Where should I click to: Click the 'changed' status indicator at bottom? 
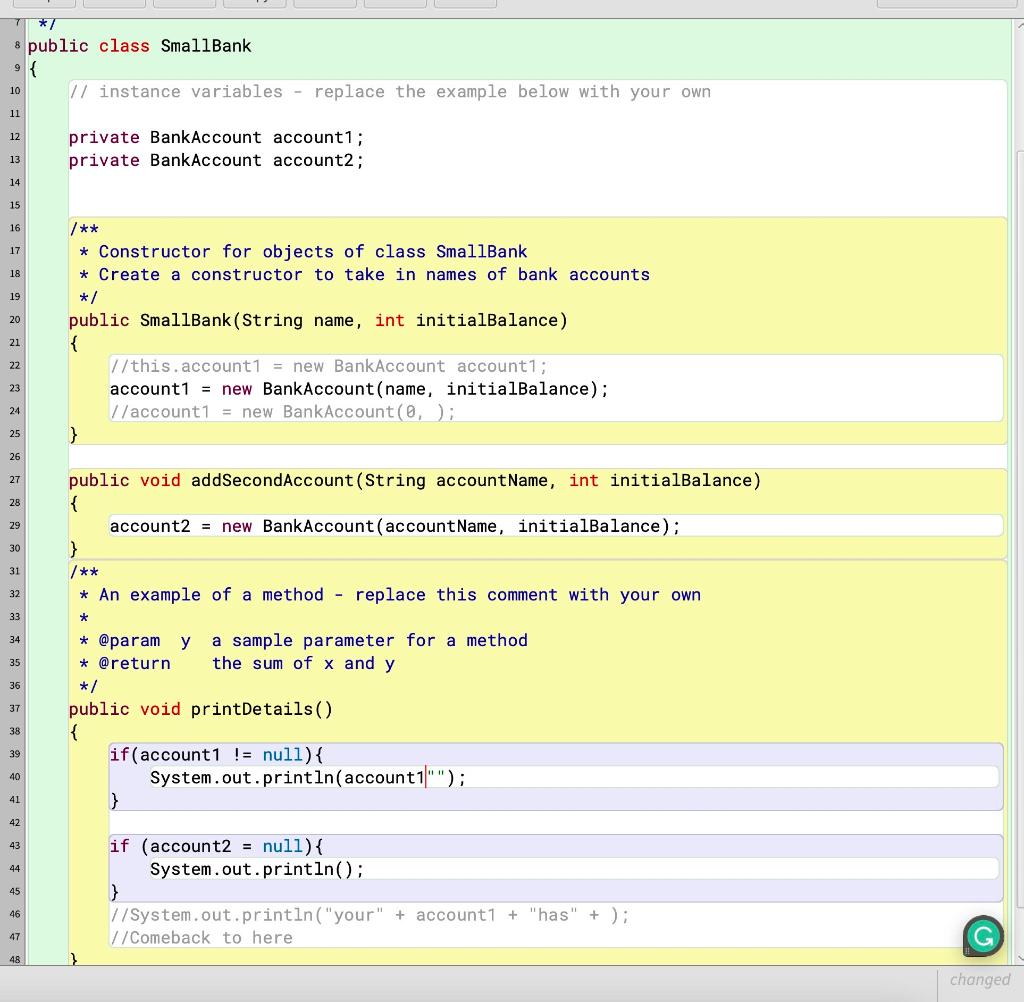[x=982, y=979]
